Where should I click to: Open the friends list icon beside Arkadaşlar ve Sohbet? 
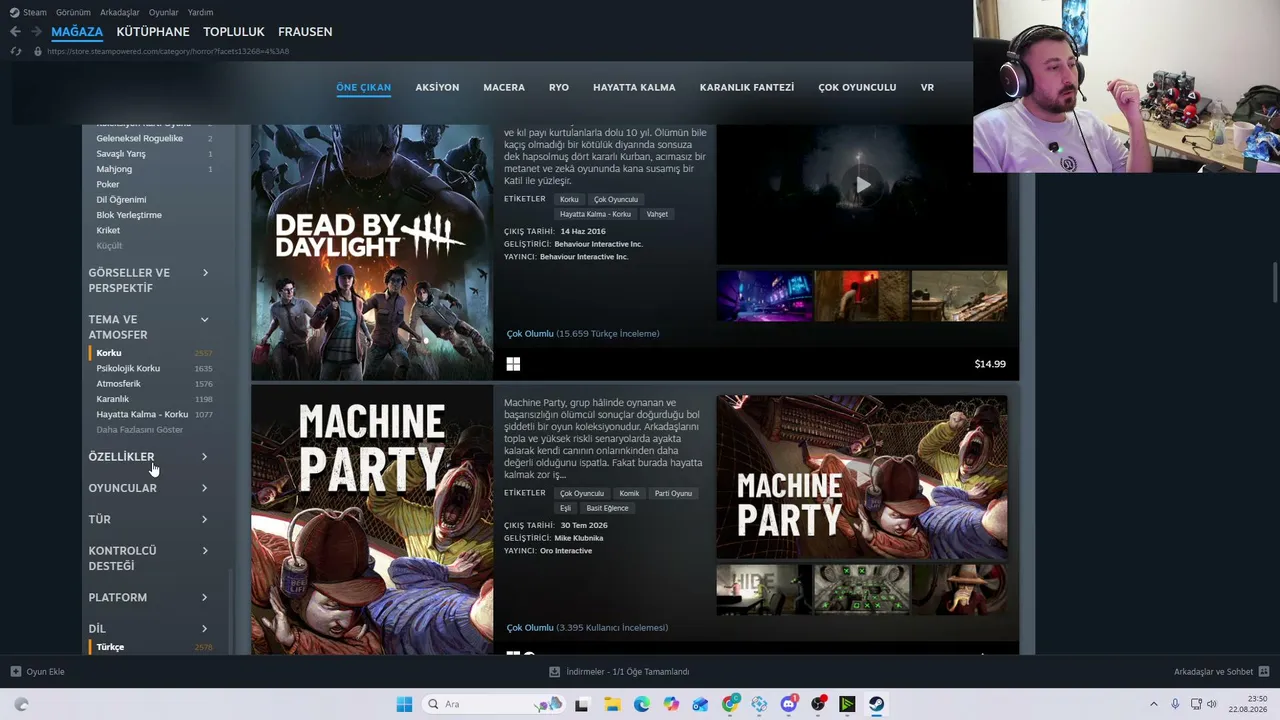point(1264,672)
